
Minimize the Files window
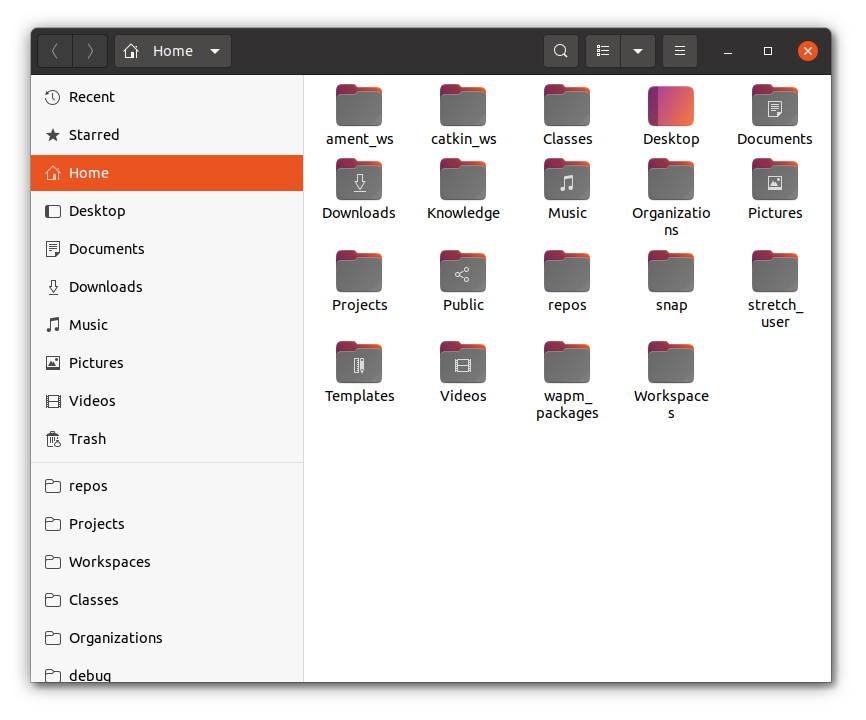click(728, 51)
